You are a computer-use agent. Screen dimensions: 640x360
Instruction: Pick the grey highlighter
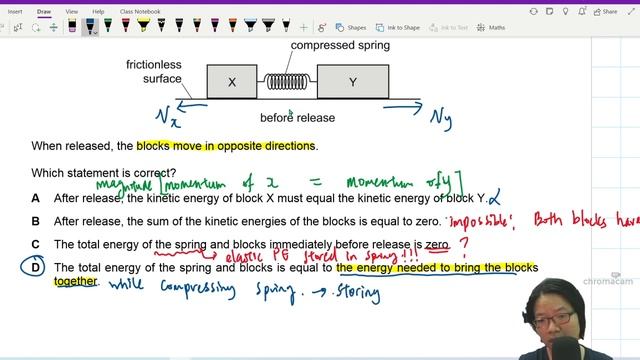click(268, 26)
